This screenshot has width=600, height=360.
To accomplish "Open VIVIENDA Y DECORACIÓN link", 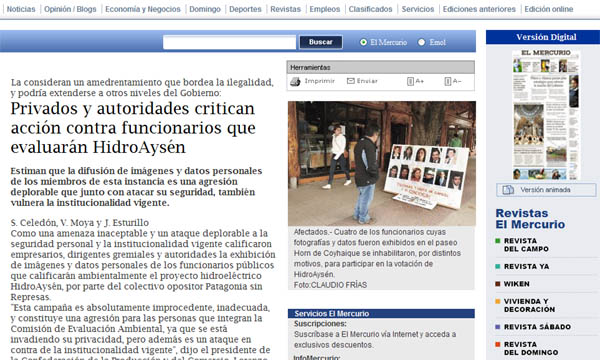I will pyautogui.click(x=529, y=305).
